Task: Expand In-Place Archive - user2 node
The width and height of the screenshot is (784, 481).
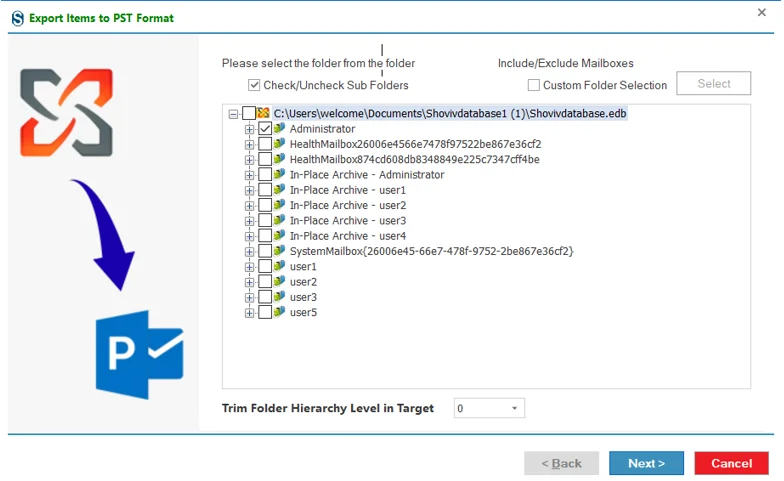Action: click(x=249, y=206)
